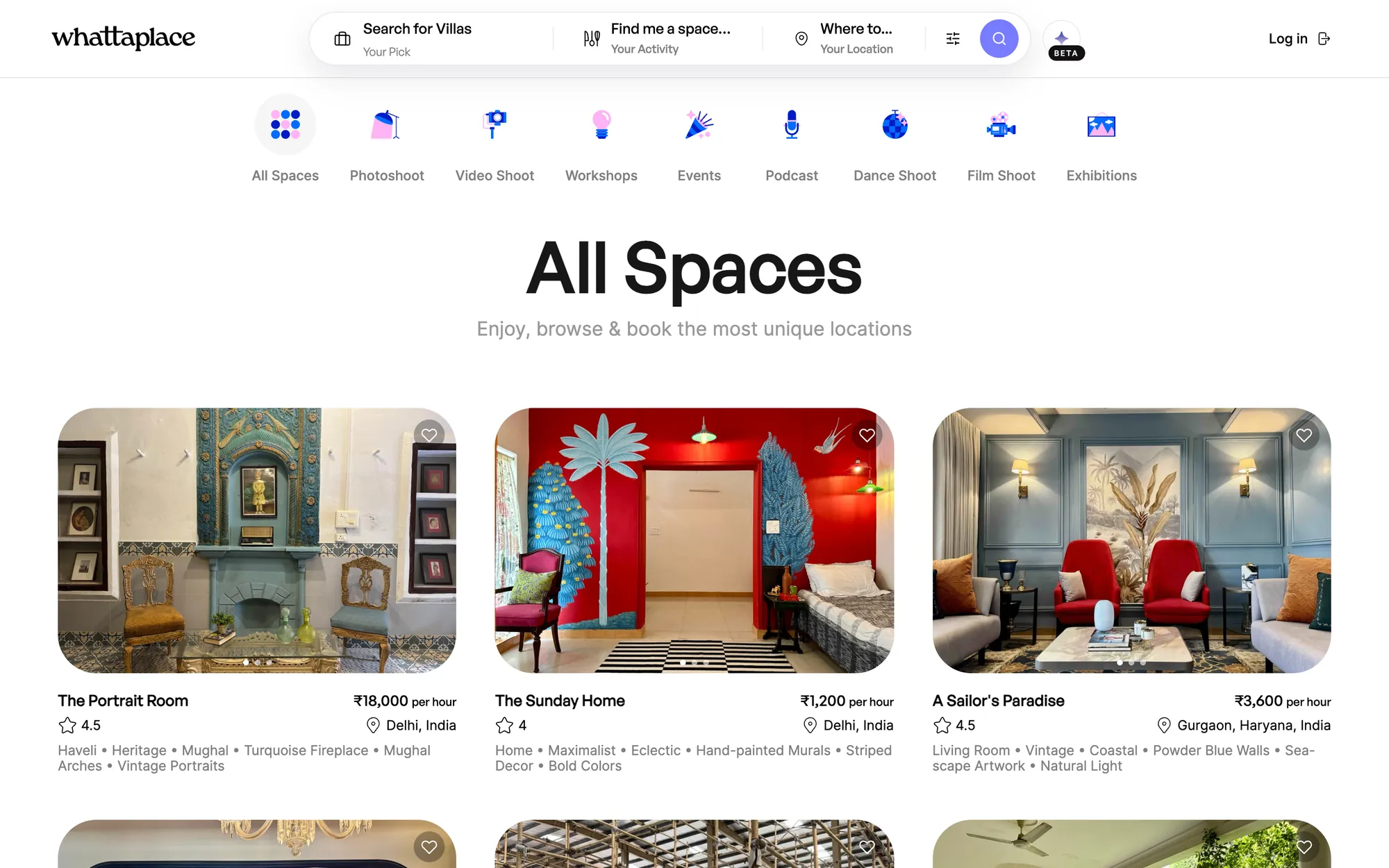This screenshot has width=1389, height=868.
Task: Select the Video Shoot camera icon
Action: (494, 125)
